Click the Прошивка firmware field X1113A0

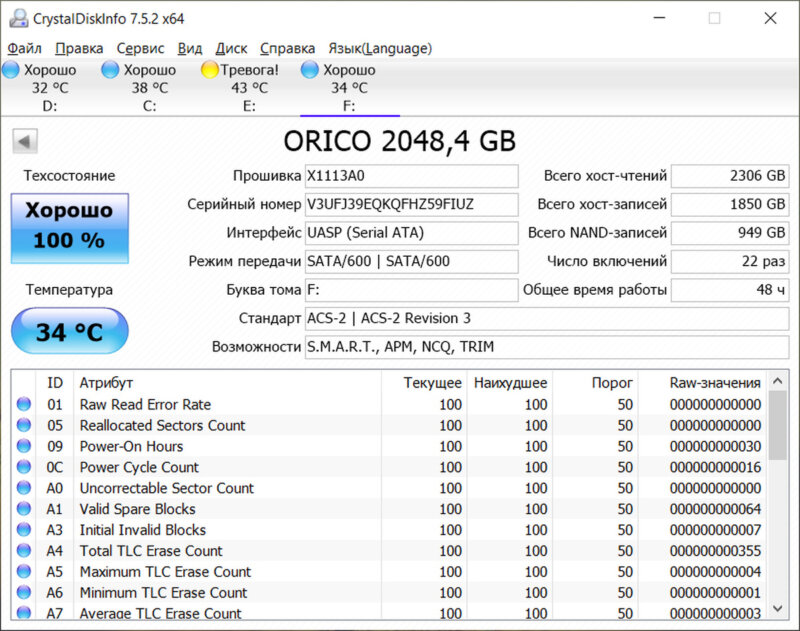pos(411,176)
